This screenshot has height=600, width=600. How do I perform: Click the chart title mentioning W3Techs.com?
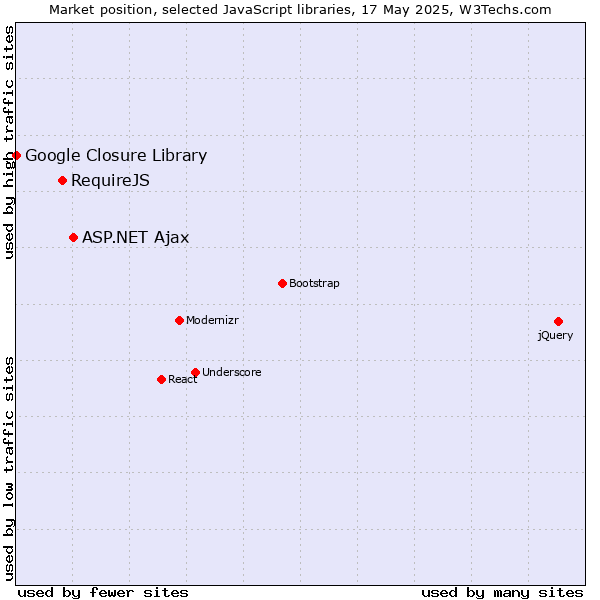300,10
